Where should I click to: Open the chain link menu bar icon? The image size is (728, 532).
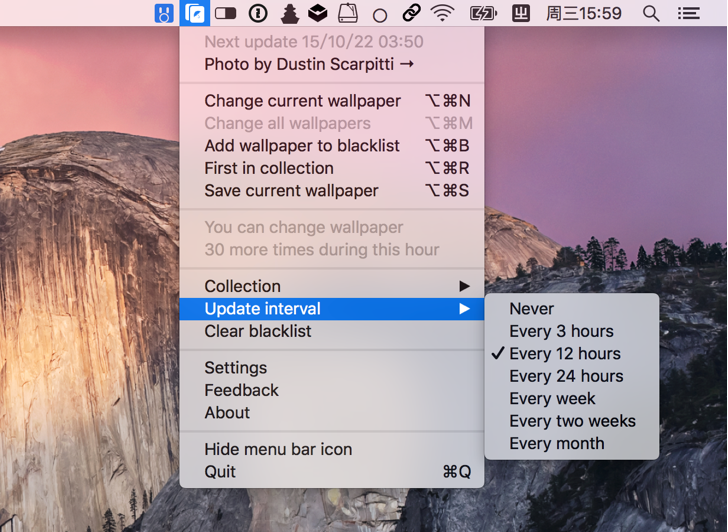tap(411, 13)
